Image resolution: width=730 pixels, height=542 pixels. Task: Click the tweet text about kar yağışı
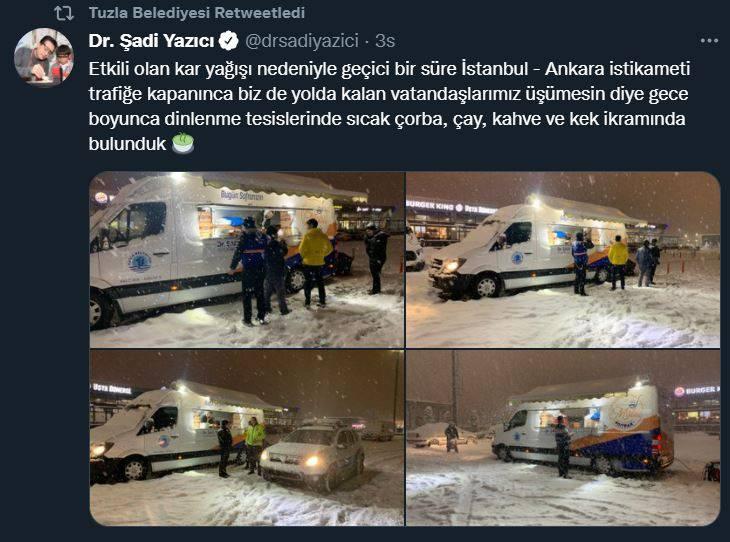[x=389, y=106]
